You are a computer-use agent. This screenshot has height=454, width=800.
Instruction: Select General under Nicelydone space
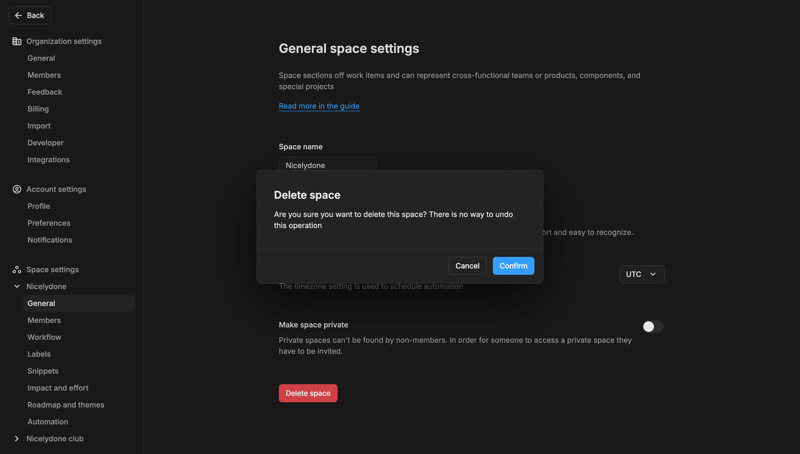click(x=79, y=304)
